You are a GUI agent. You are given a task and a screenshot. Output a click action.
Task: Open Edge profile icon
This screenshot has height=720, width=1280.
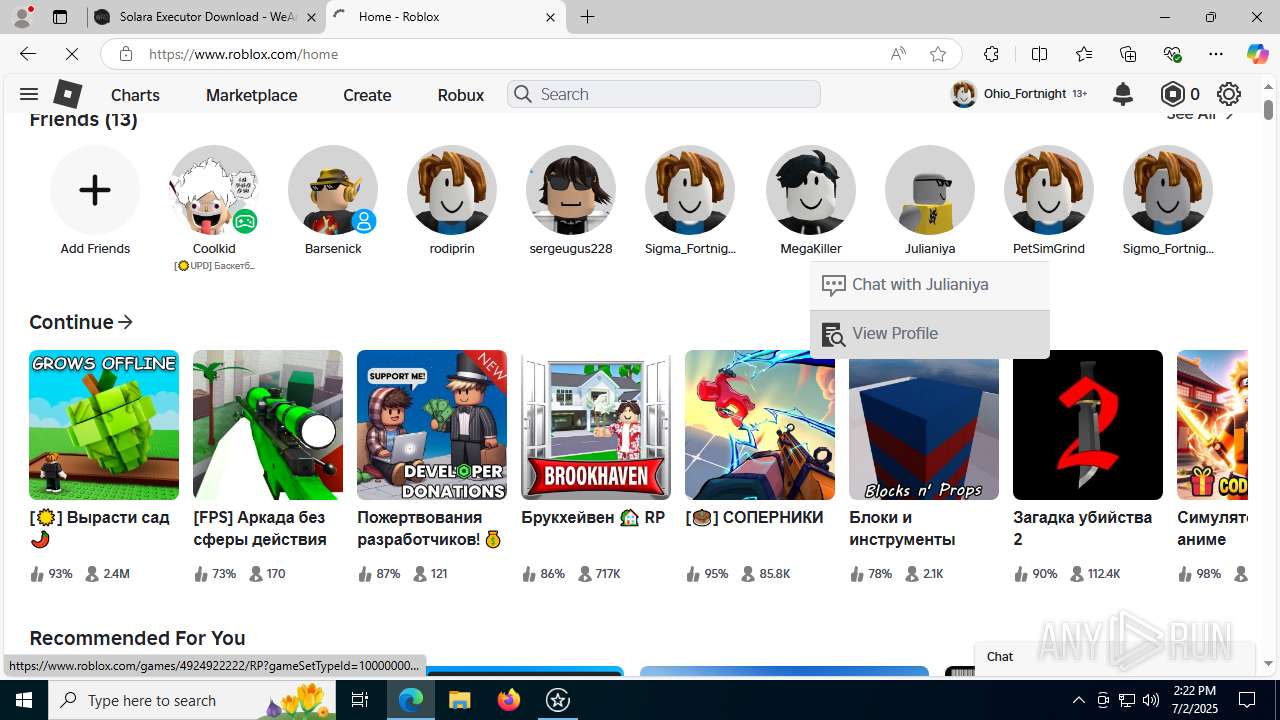coord(22,17)
